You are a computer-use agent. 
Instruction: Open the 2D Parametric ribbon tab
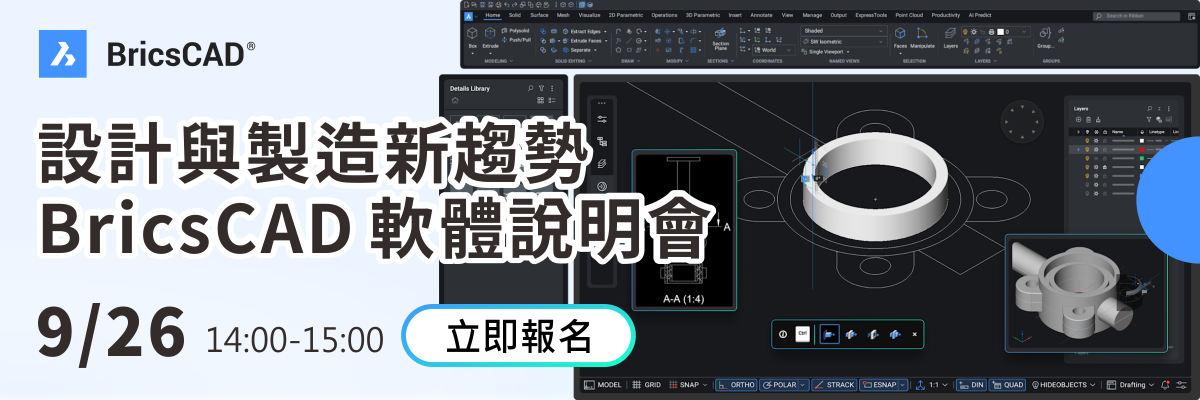click(626, 15)
